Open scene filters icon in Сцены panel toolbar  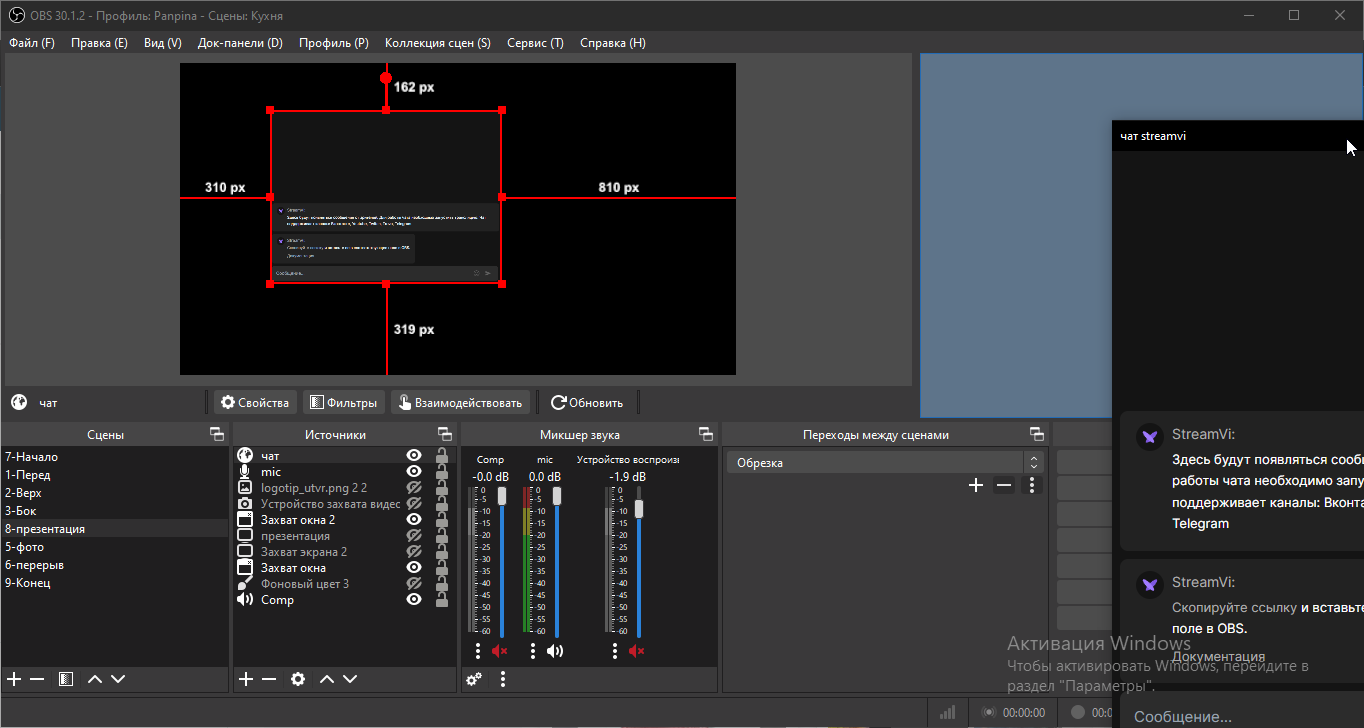(66, 679)
